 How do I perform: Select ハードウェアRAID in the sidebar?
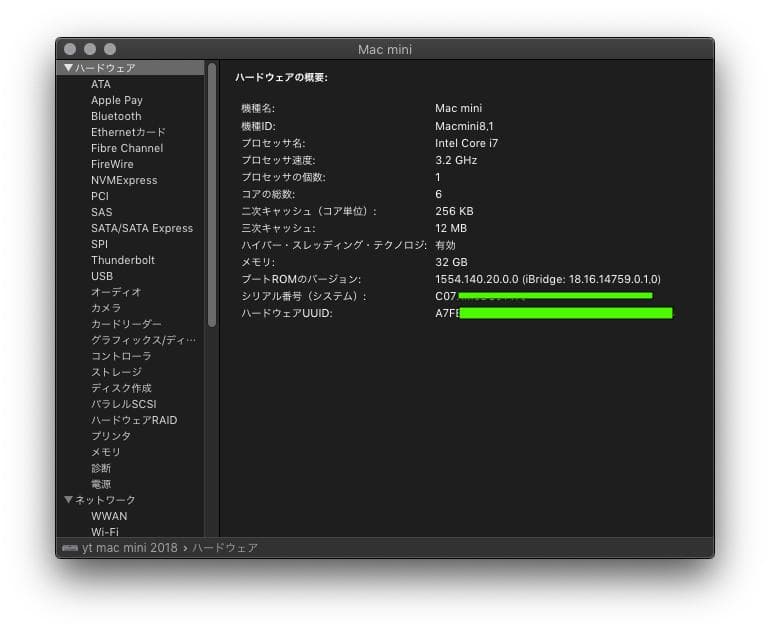[x=134, y=420]
